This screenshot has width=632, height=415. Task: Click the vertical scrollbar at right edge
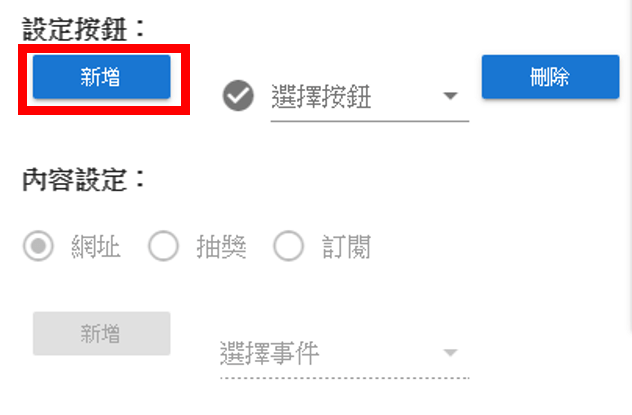pyautogui.click(x=630, y=165)
